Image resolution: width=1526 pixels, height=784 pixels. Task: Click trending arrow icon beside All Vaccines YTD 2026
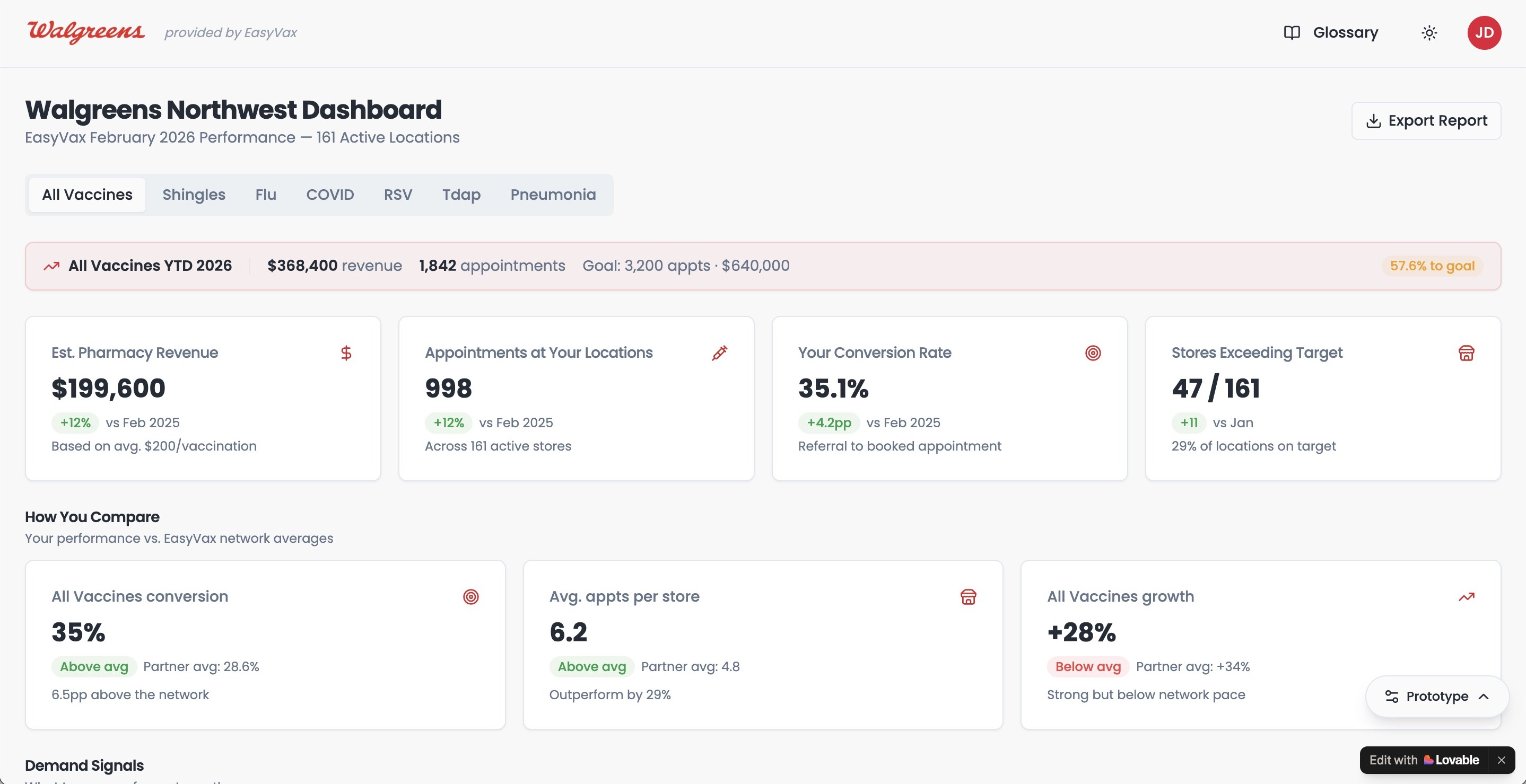51,266
